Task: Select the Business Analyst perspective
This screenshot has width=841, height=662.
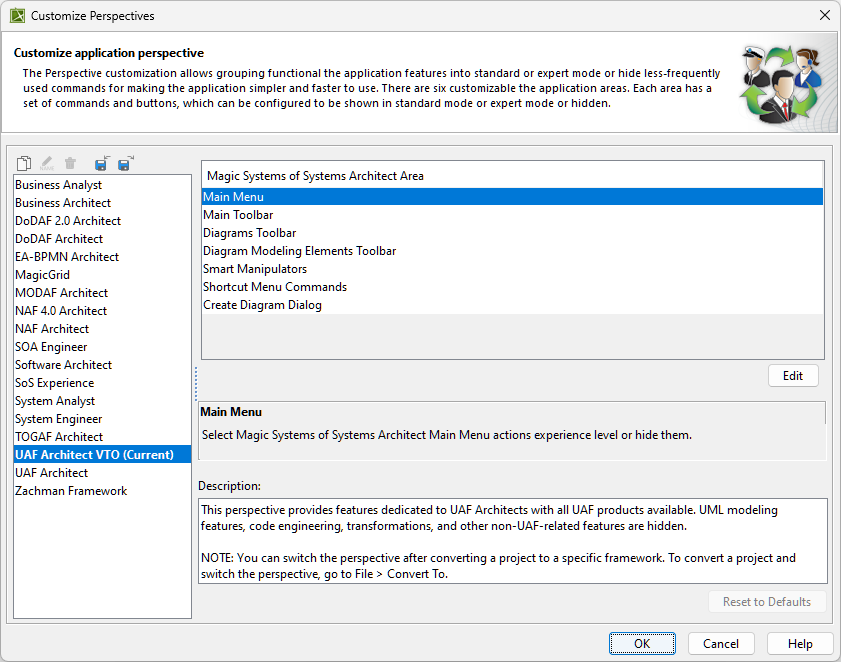Action: coord(102,185)
